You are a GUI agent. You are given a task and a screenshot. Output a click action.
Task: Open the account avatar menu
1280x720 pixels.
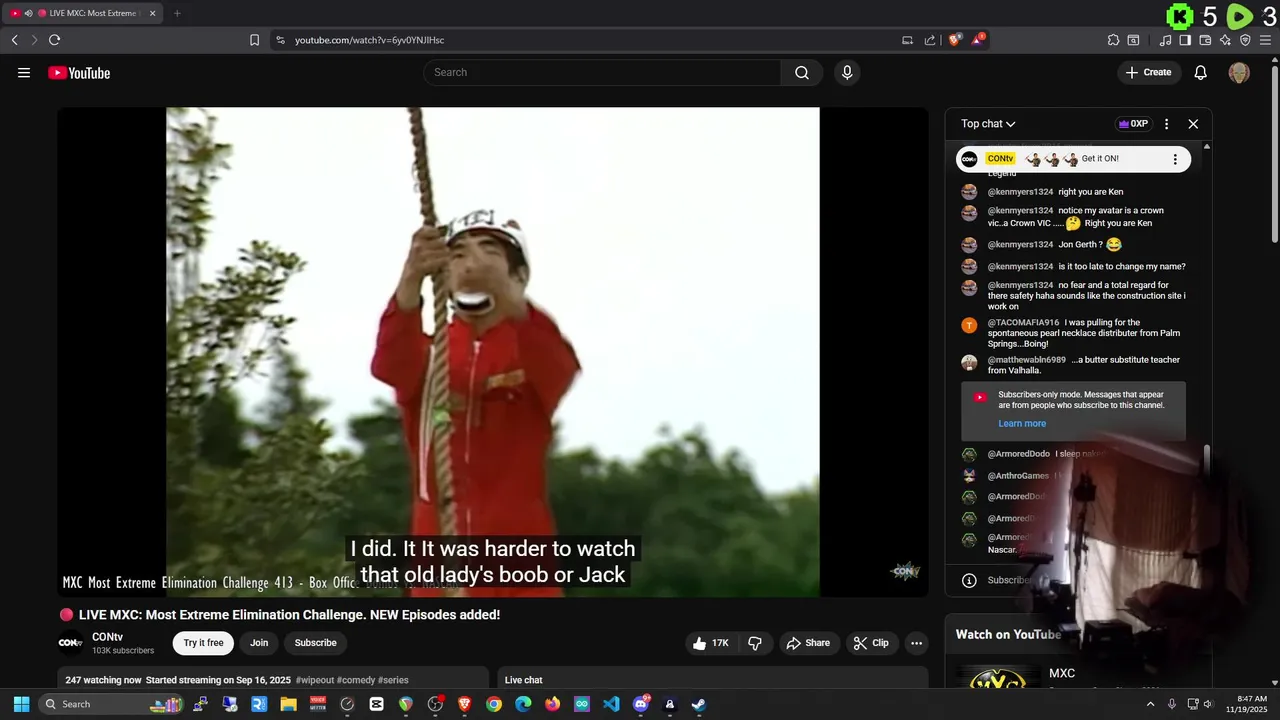(1239, 72)
